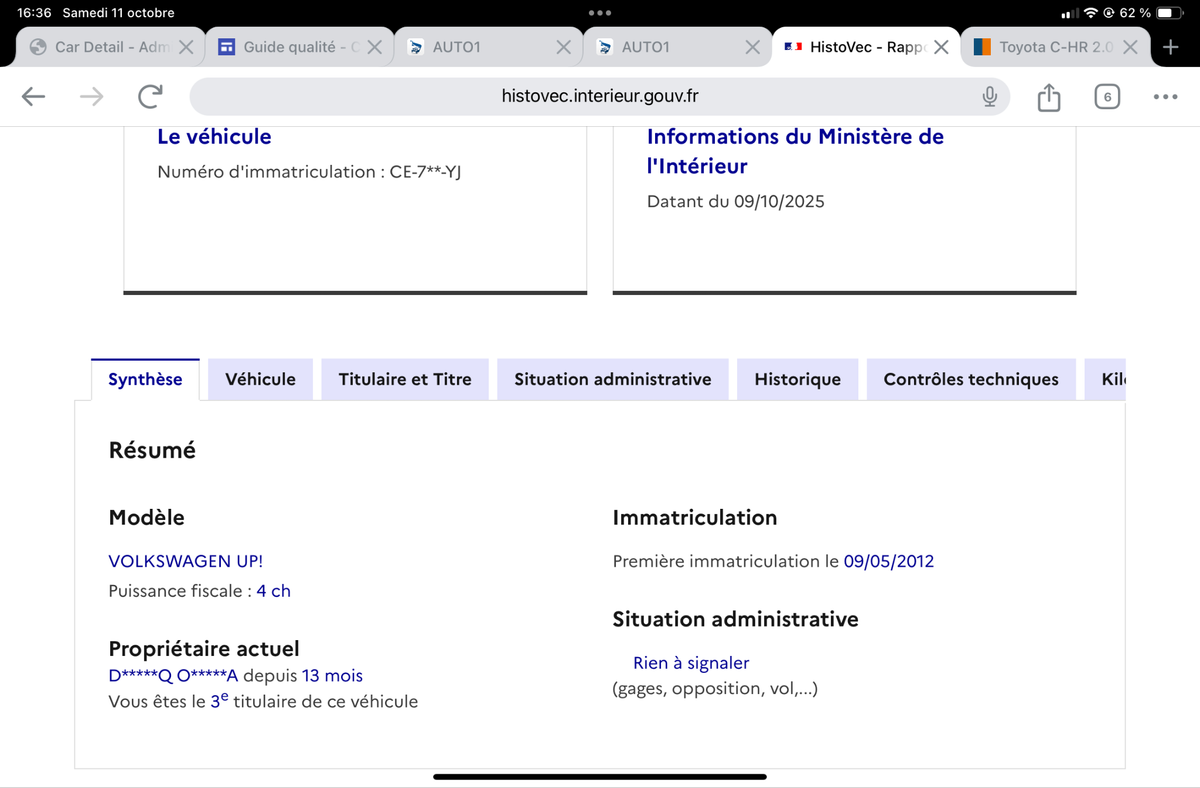Open the Historique tab
1200x788 pixels.
pyautogui.click(x=798, y=379)
